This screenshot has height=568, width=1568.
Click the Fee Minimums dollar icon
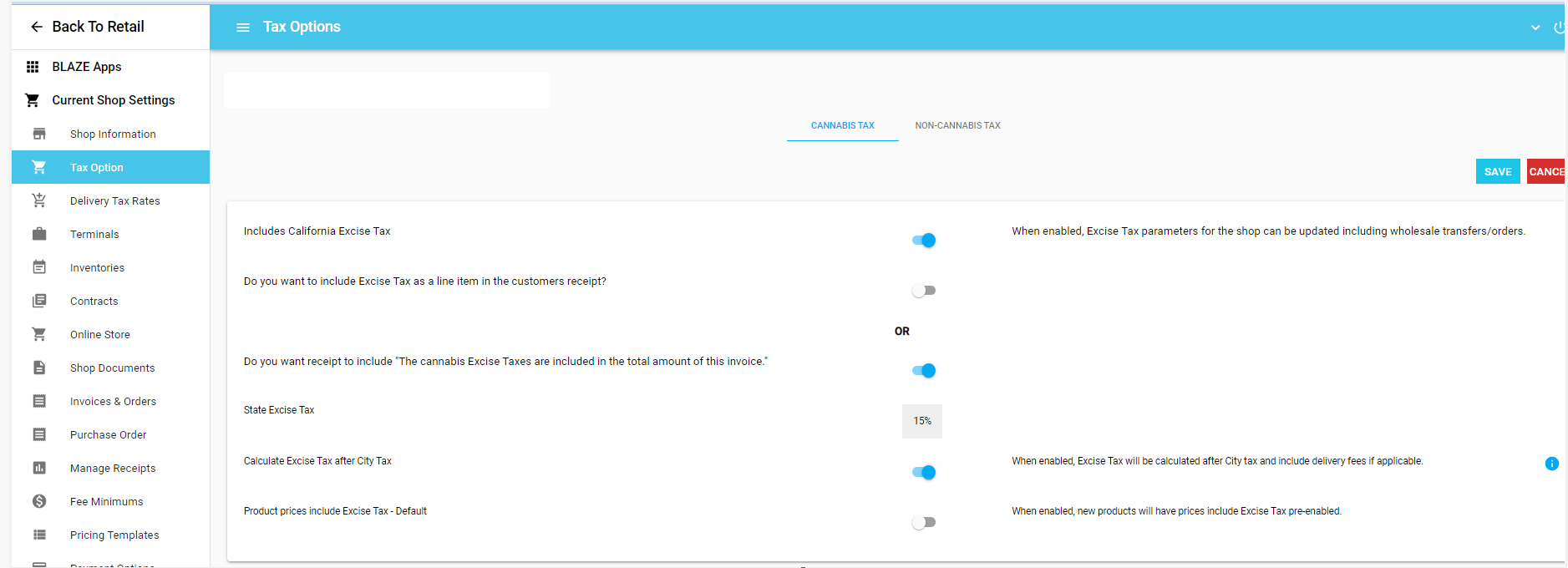tap(39, 501)
